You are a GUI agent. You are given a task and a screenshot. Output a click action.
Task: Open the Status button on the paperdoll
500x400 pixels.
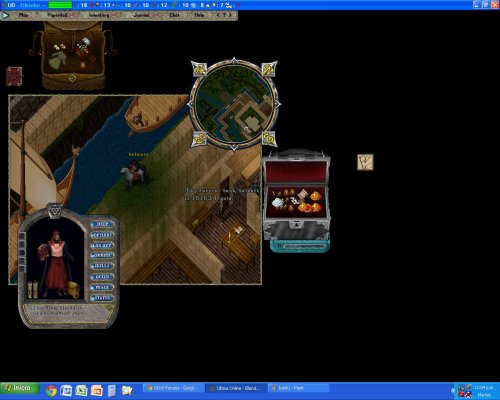tap(102, 298)
